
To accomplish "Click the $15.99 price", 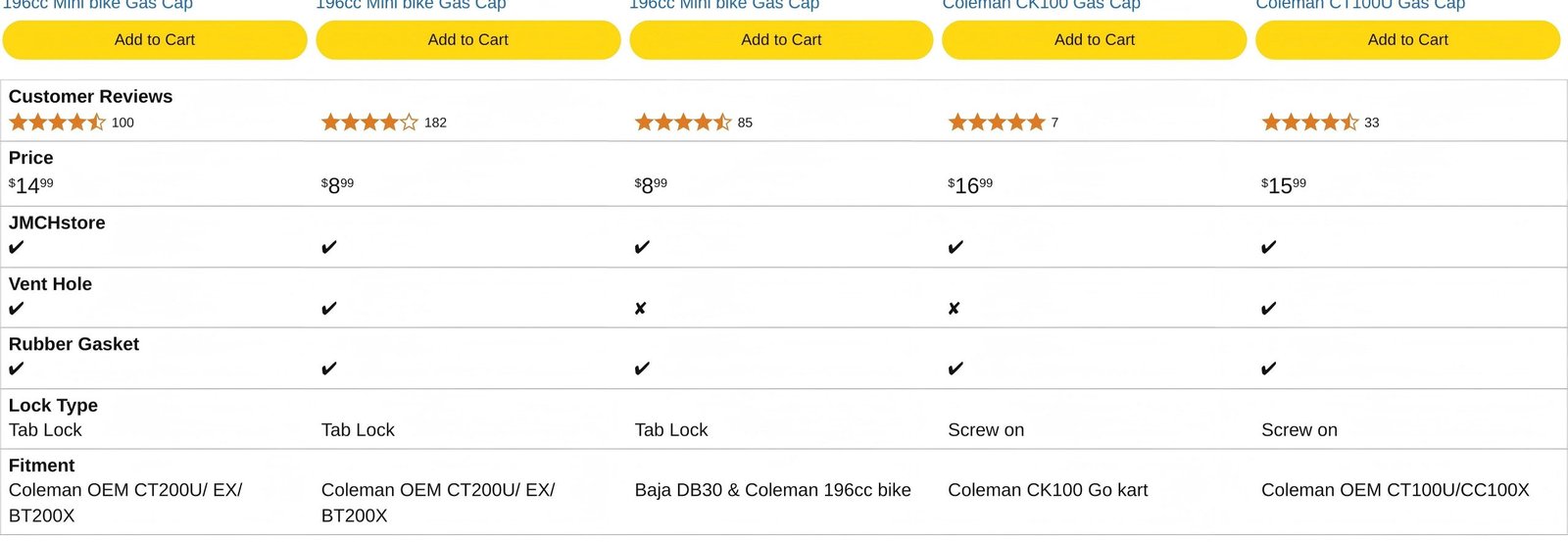I will 1284,185.
